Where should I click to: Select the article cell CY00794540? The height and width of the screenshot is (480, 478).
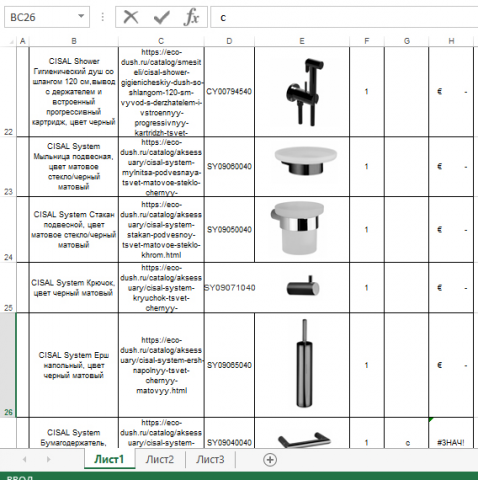pos(229,92)
